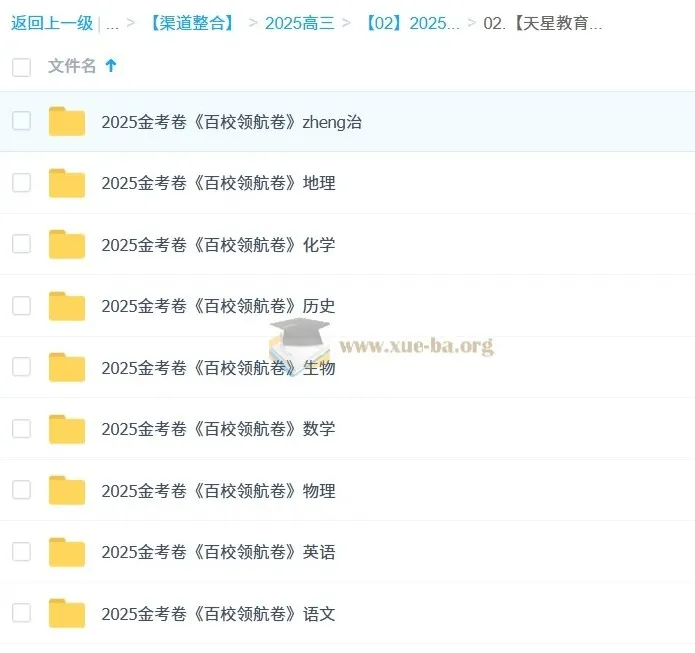Viewport: 695px width, 653px height.
Task: Open 【02】2025... breadcrumb link
Action: pos(412,23)
